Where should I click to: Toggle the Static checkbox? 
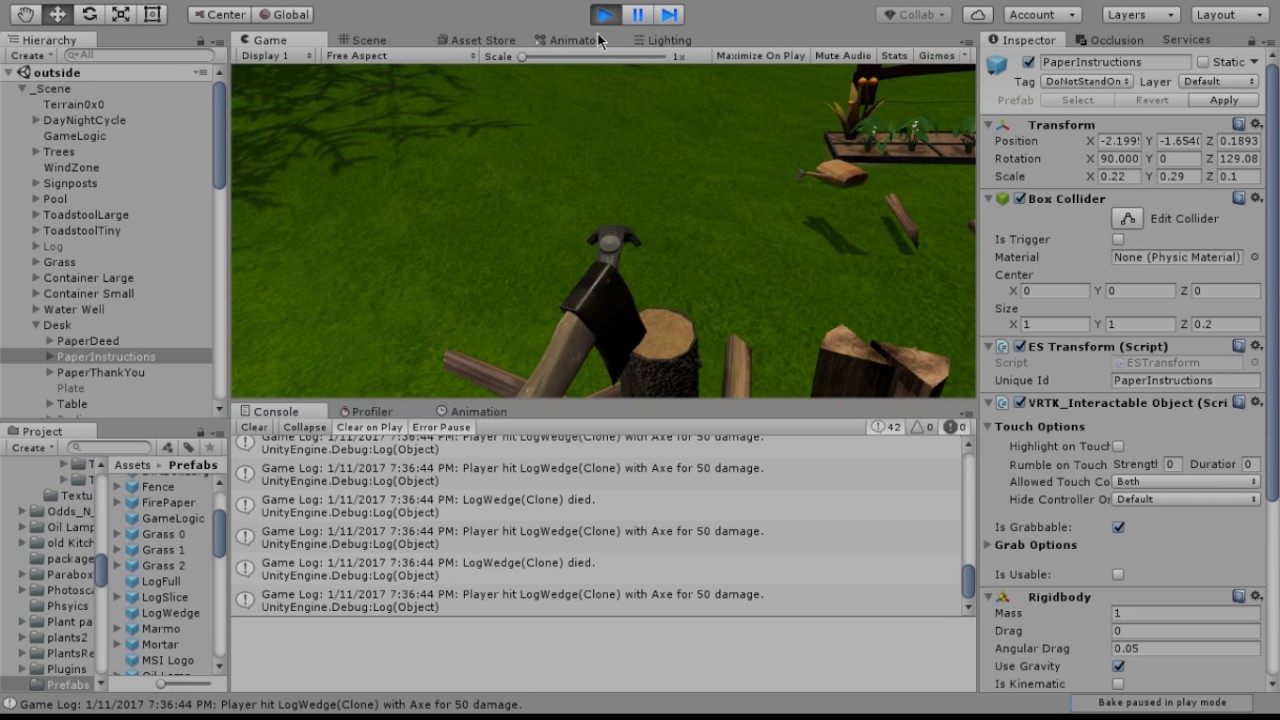pyautogui.click(x=1203, y=62)
